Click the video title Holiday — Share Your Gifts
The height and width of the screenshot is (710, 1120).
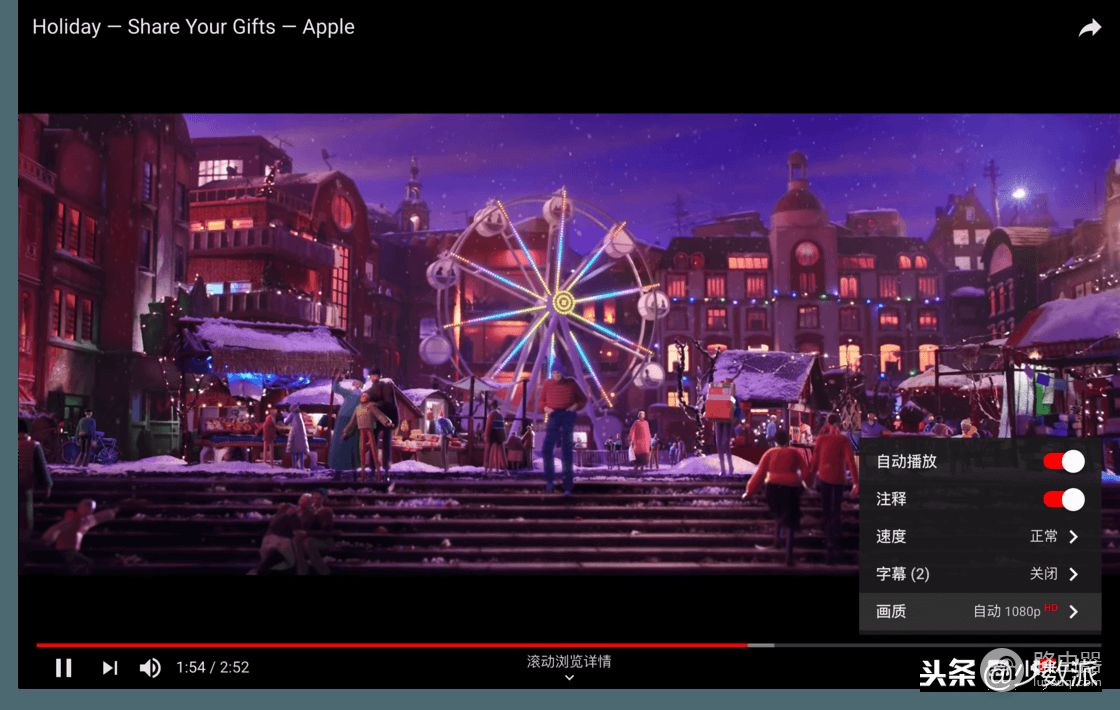click(x=194, y=27)
